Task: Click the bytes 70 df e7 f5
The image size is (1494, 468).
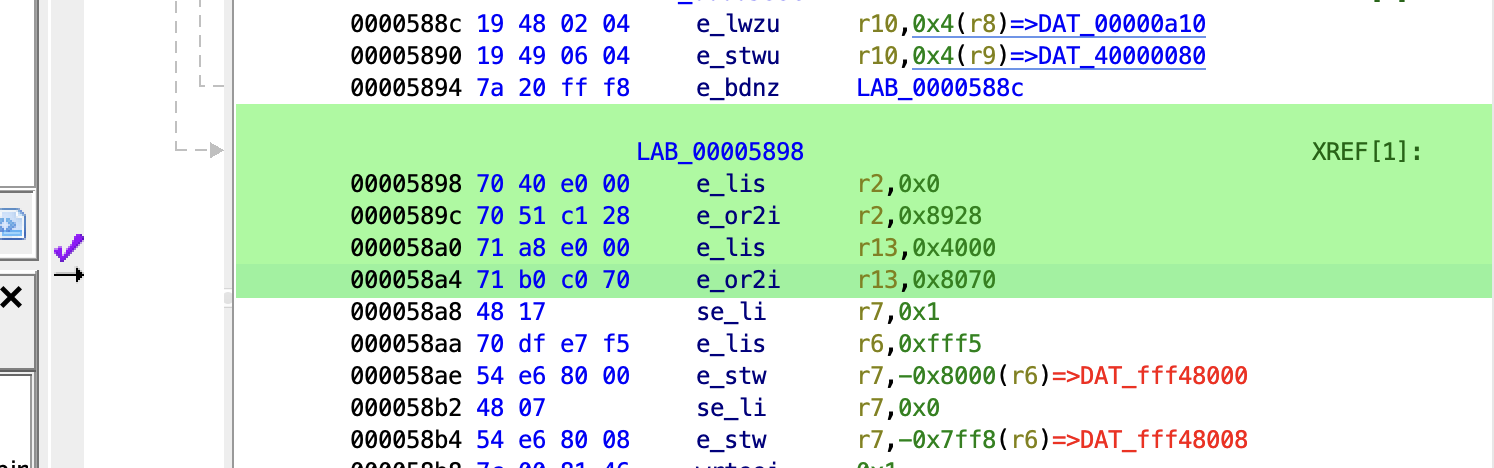Action: click(553, 344)
